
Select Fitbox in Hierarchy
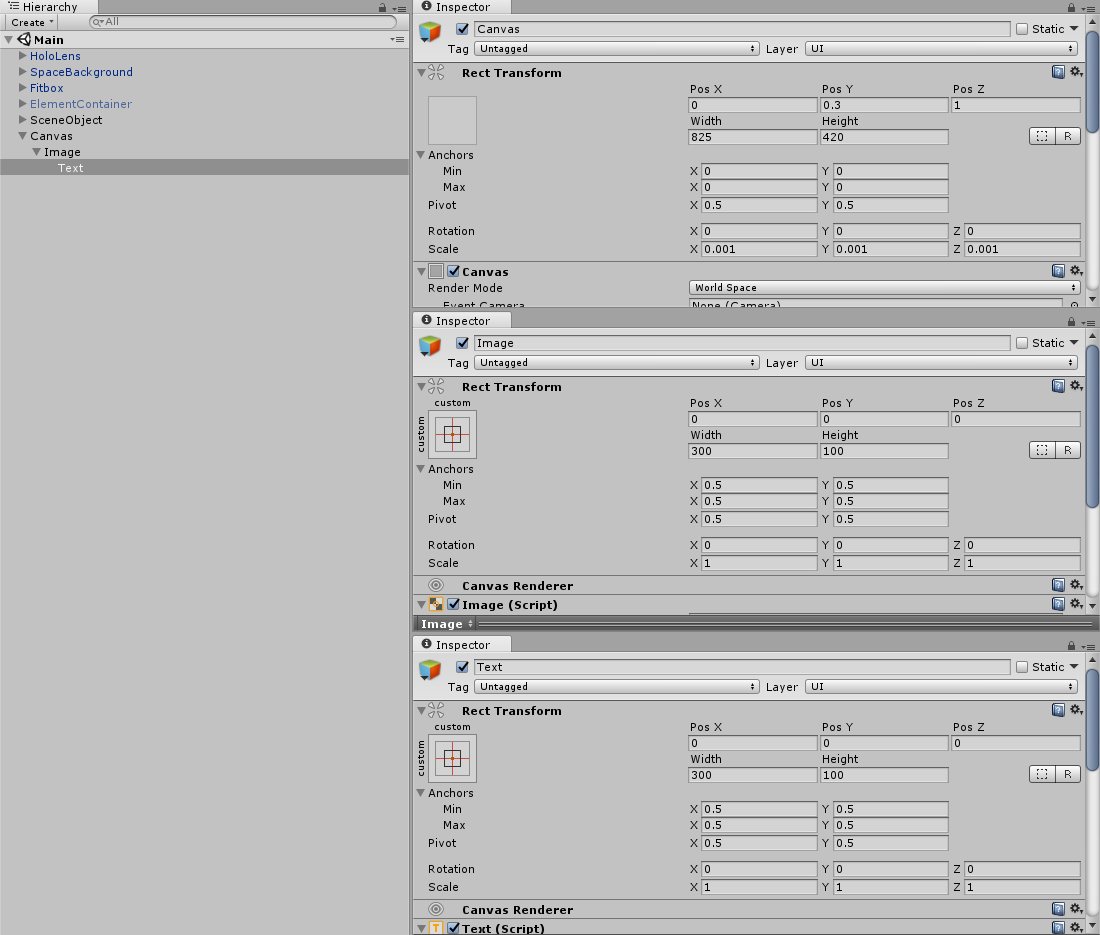(46, 88)
